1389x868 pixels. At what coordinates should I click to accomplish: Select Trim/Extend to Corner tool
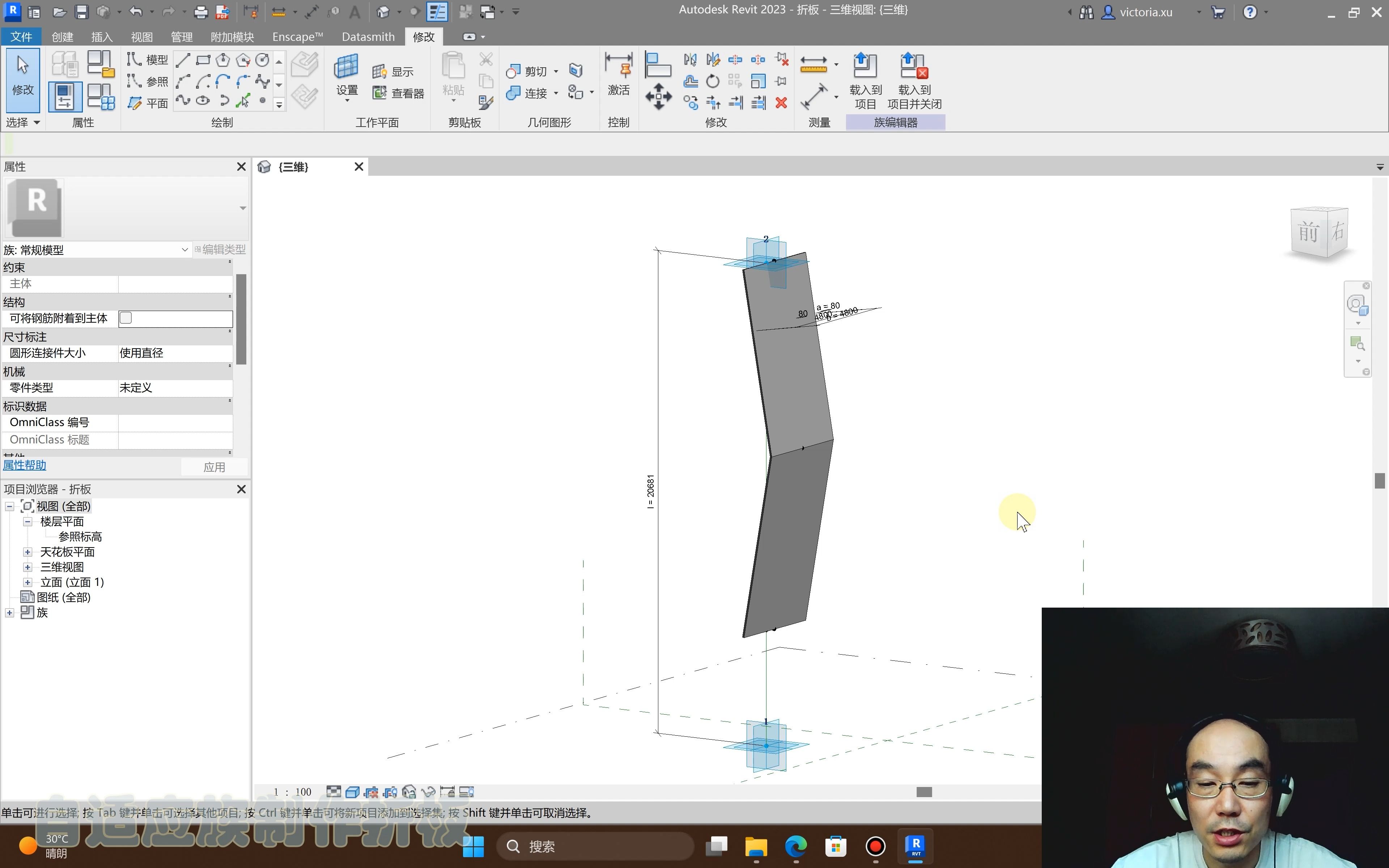click(713, 103)
